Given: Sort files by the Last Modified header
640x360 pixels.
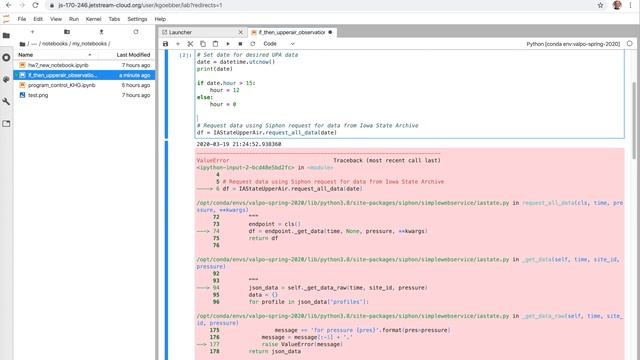Looking at the screenshot, I should click(x=126, y=55).
